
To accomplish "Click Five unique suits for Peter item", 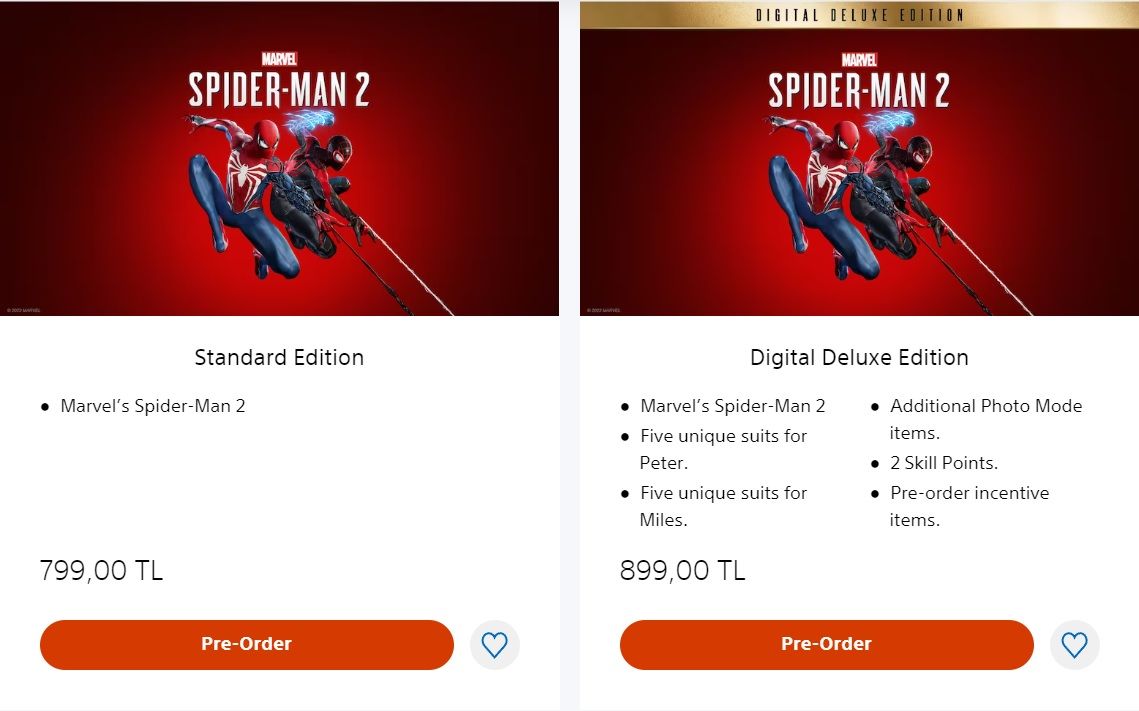I will click(723, 450).
